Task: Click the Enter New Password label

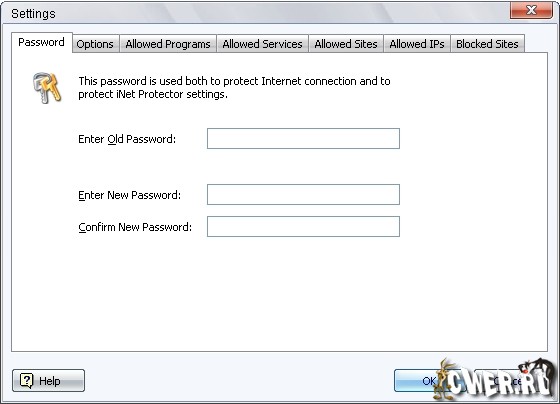Action: click(x=130, y=195)
